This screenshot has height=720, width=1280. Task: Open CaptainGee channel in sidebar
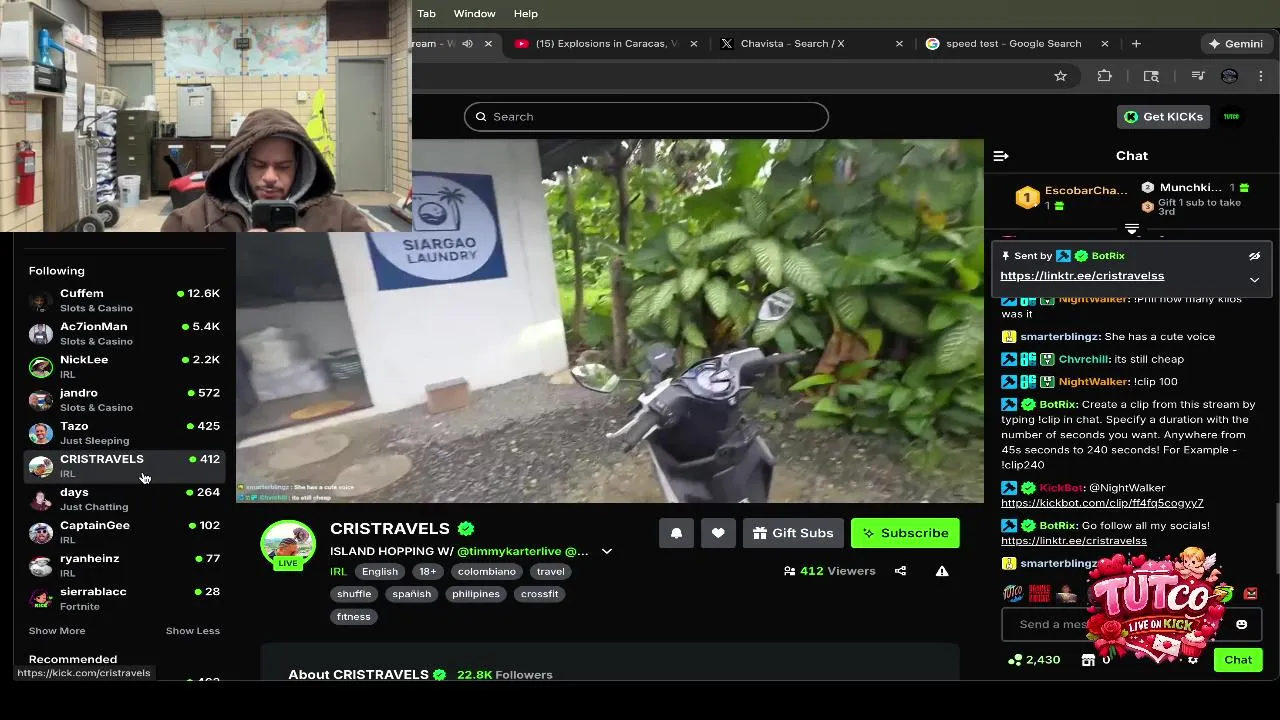124,531
